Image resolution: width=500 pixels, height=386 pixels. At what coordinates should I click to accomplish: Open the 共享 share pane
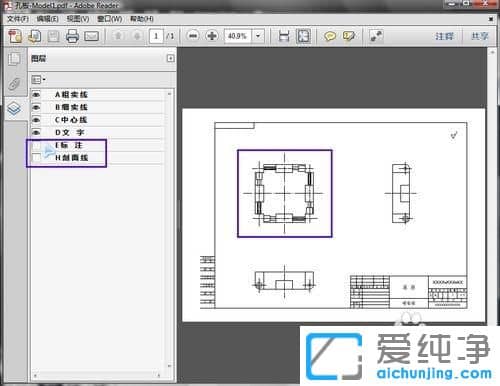pos(479,36)
